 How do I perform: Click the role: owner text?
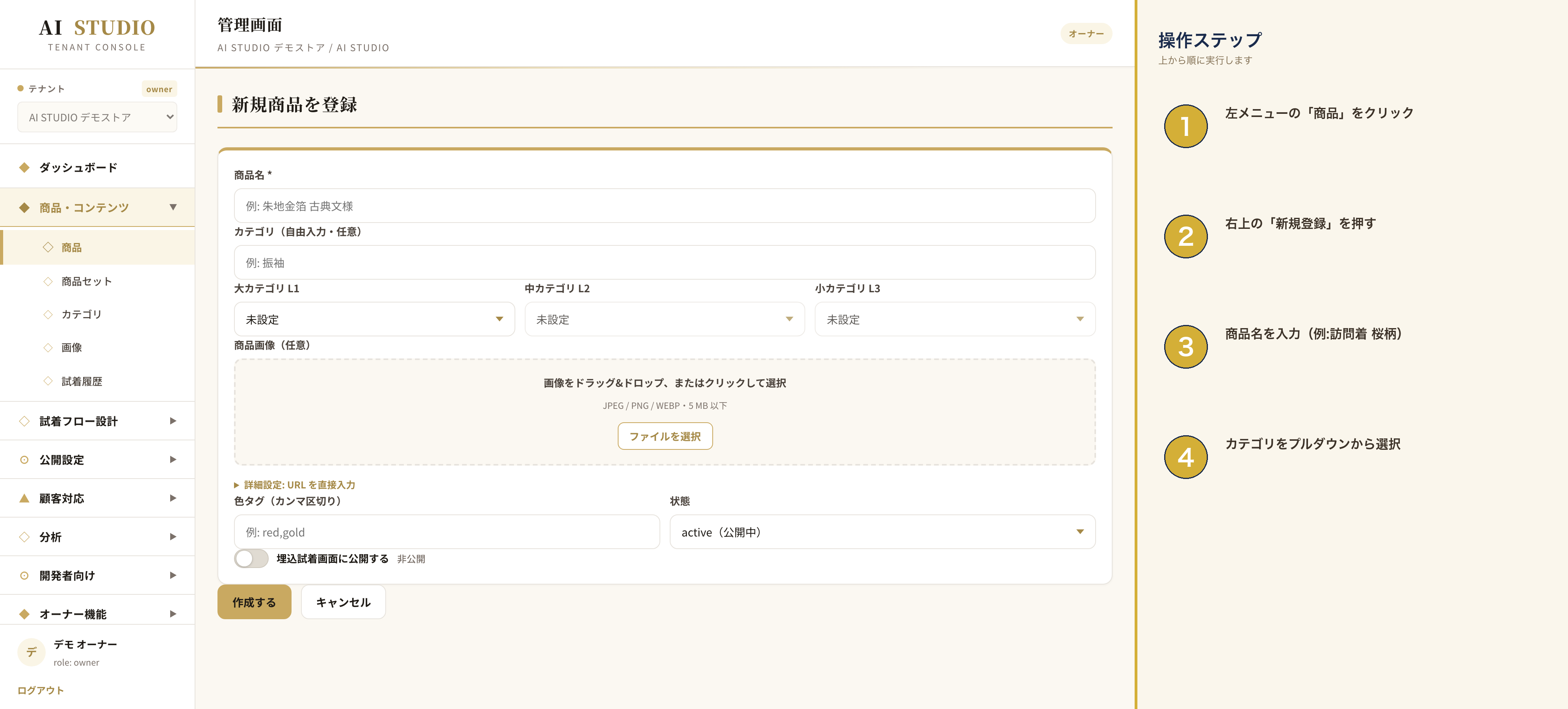click(76, 662)
